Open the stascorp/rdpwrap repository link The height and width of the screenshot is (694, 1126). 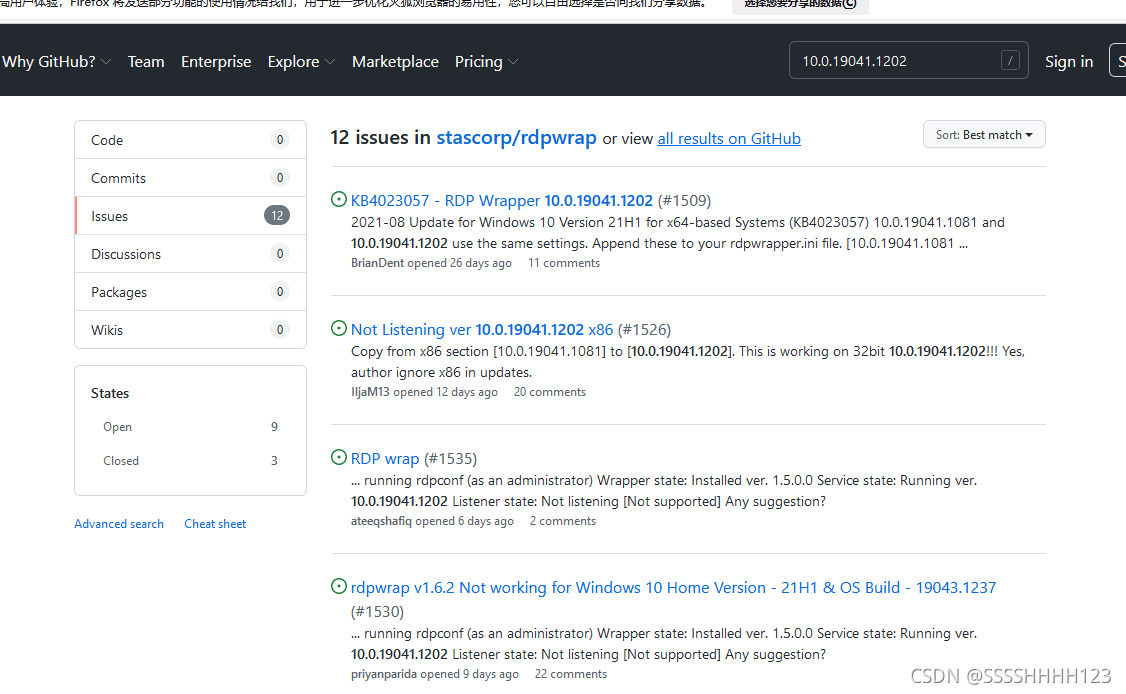(x=516, y=137)
